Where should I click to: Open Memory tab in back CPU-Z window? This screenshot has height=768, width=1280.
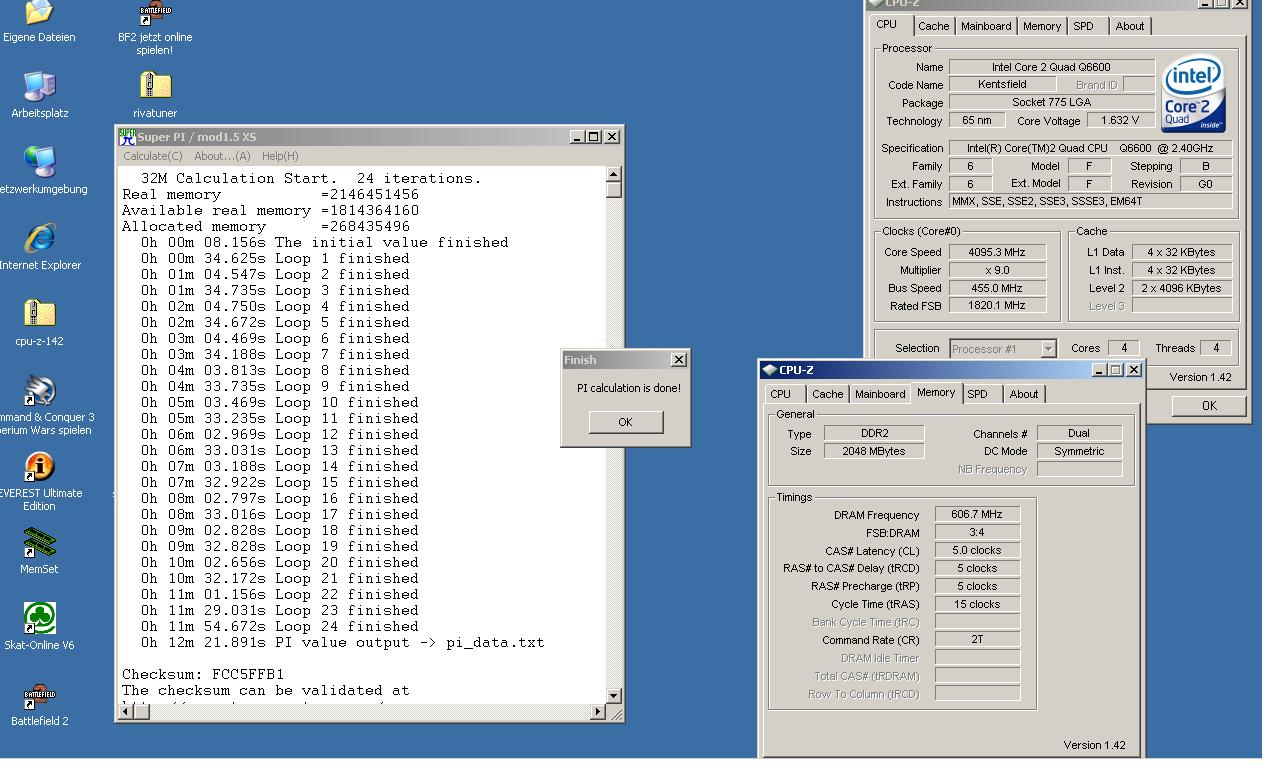coord(1042,26)
